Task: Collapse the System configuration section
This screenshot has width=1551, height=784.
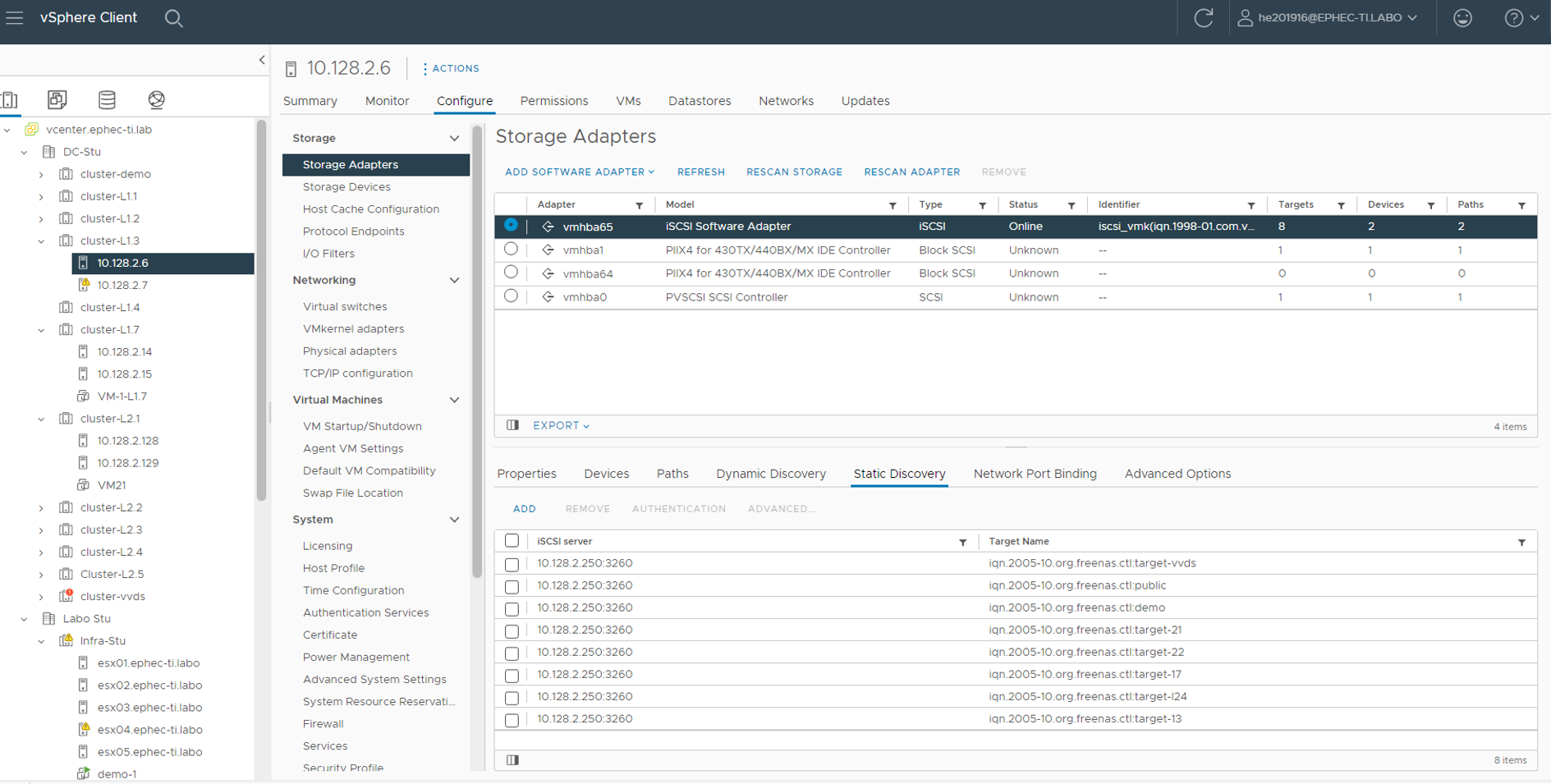Action: click(454, 520)
